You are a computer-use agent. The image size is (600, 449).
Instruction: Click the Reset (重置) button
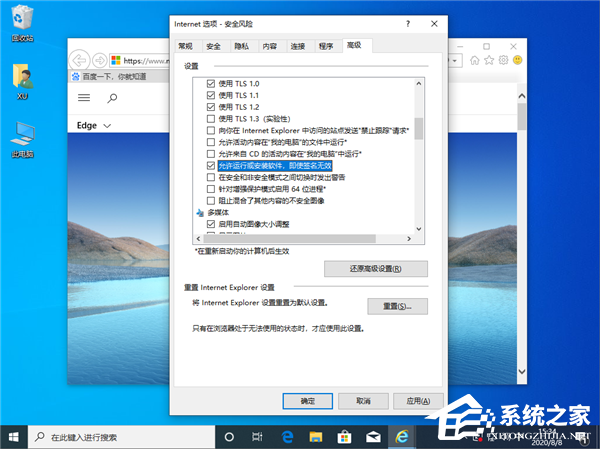point(398,306)
